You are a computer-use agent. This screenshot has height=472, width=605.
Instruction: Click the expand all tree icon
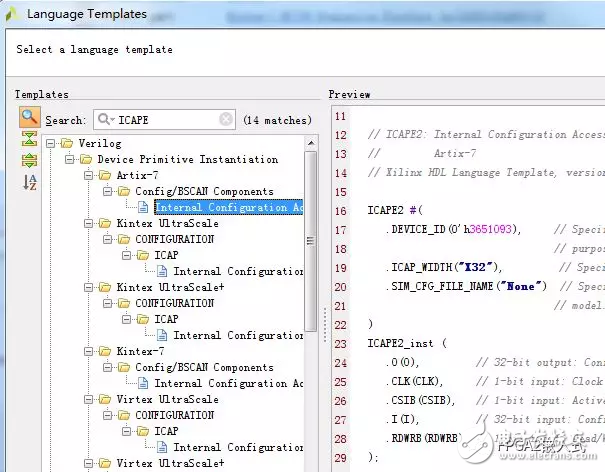[28, 160]
